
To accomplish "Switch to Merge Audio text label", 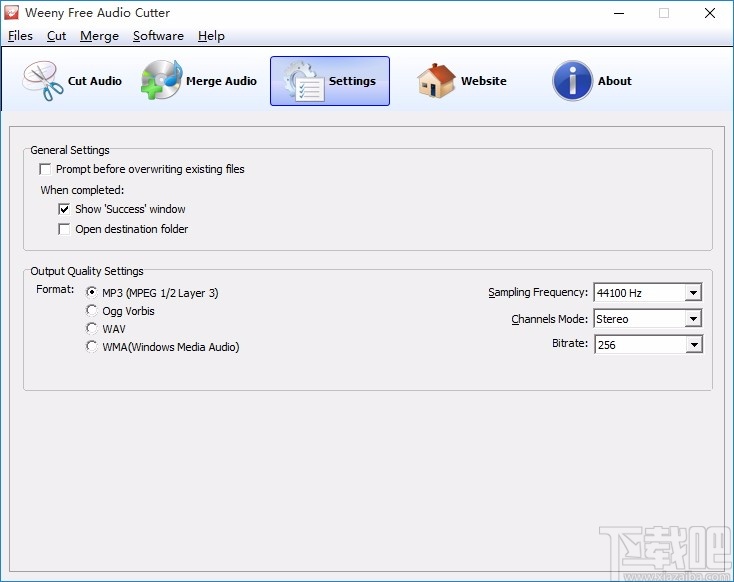I will pos(221,81).
